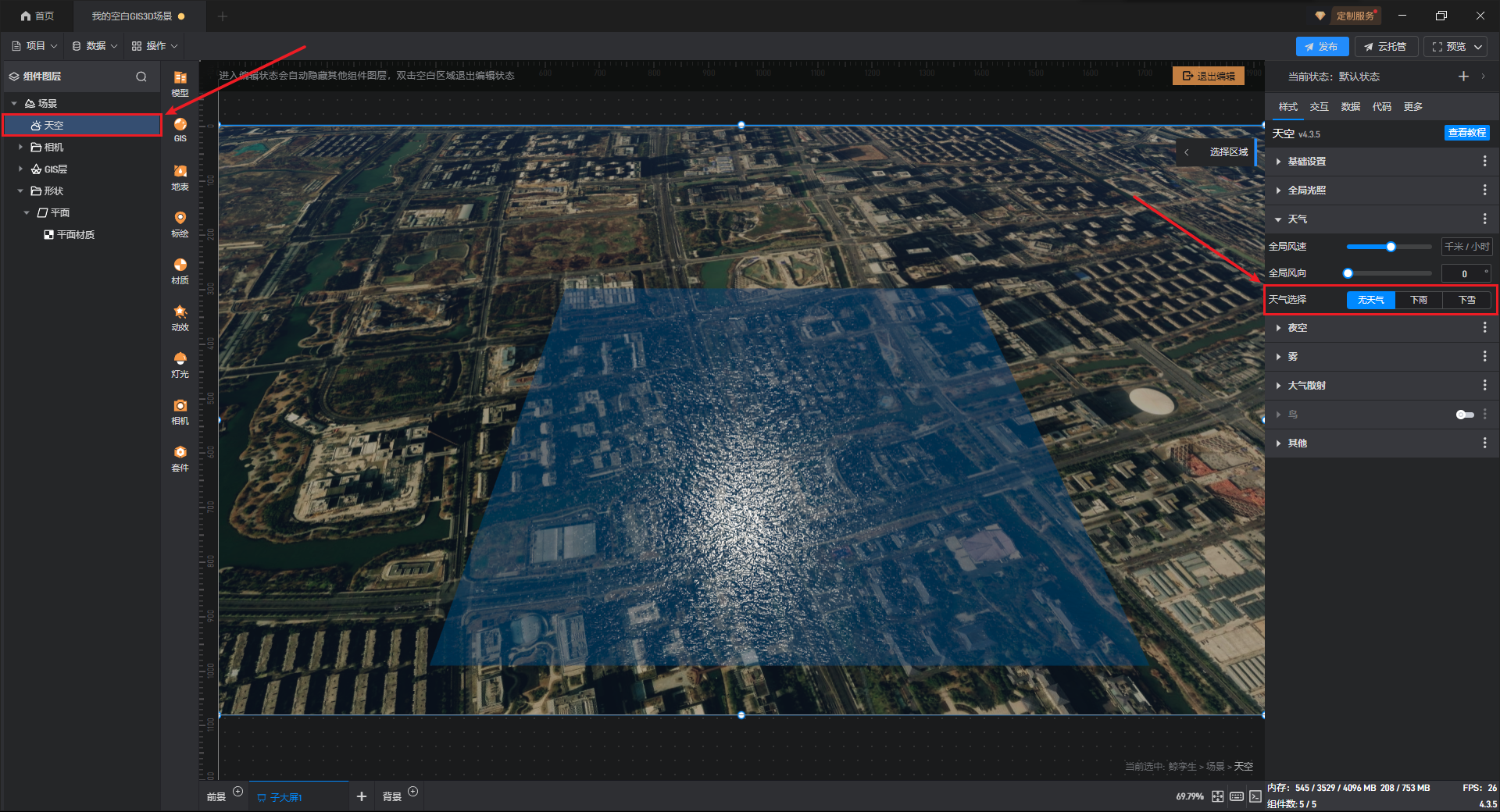Open the 项目 dropdown menu
The height and width of the screenshot is (812, 1500).
(35, 46)
